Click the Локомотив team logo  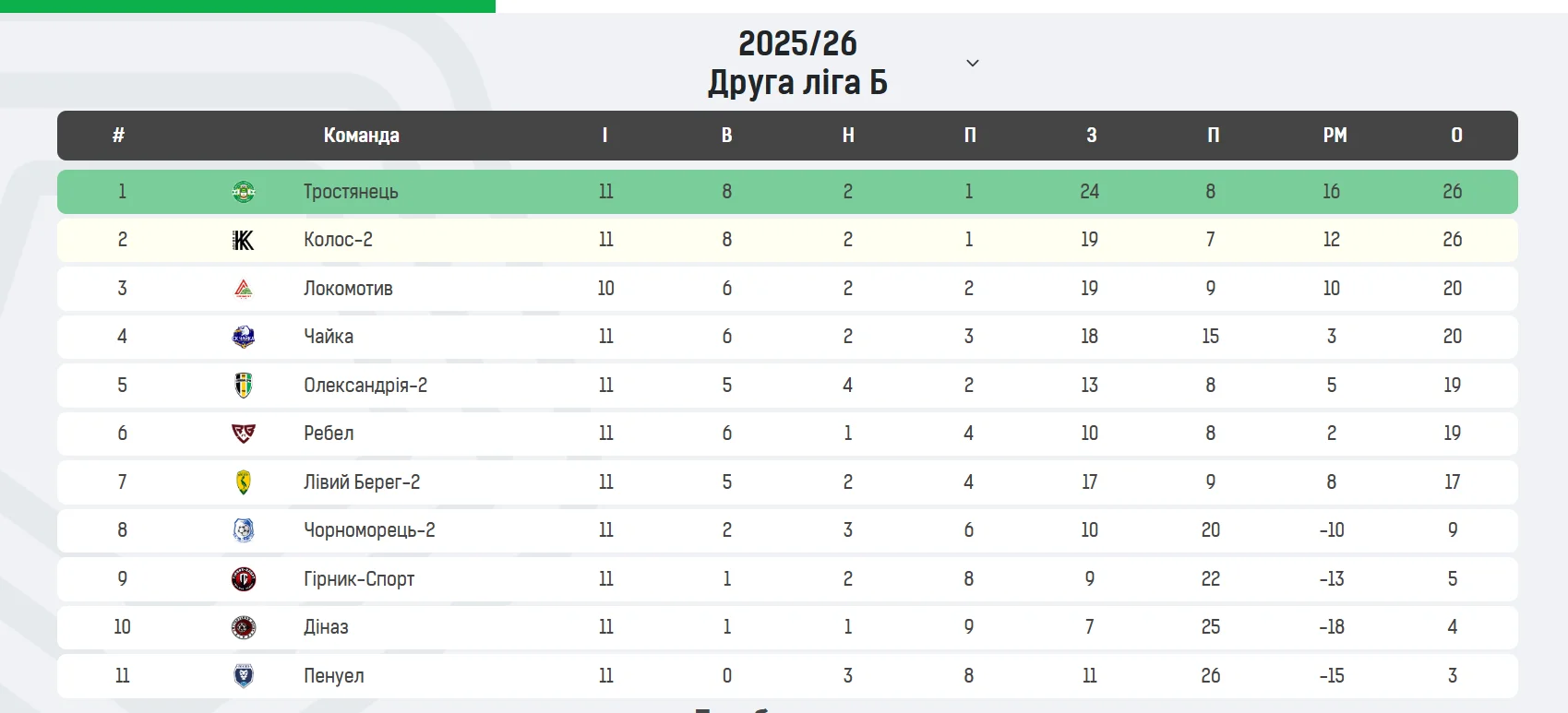244,289
